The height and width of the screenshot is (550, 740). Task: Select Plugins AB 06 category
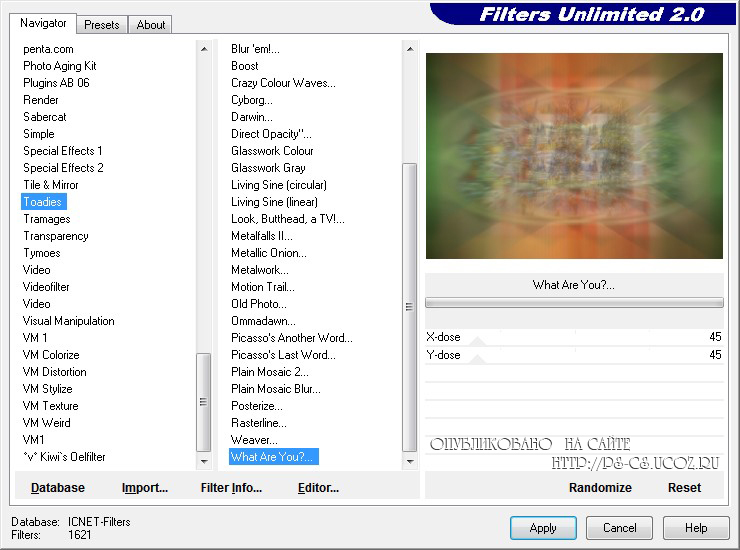pyautogui.click(x=56, y=83)
